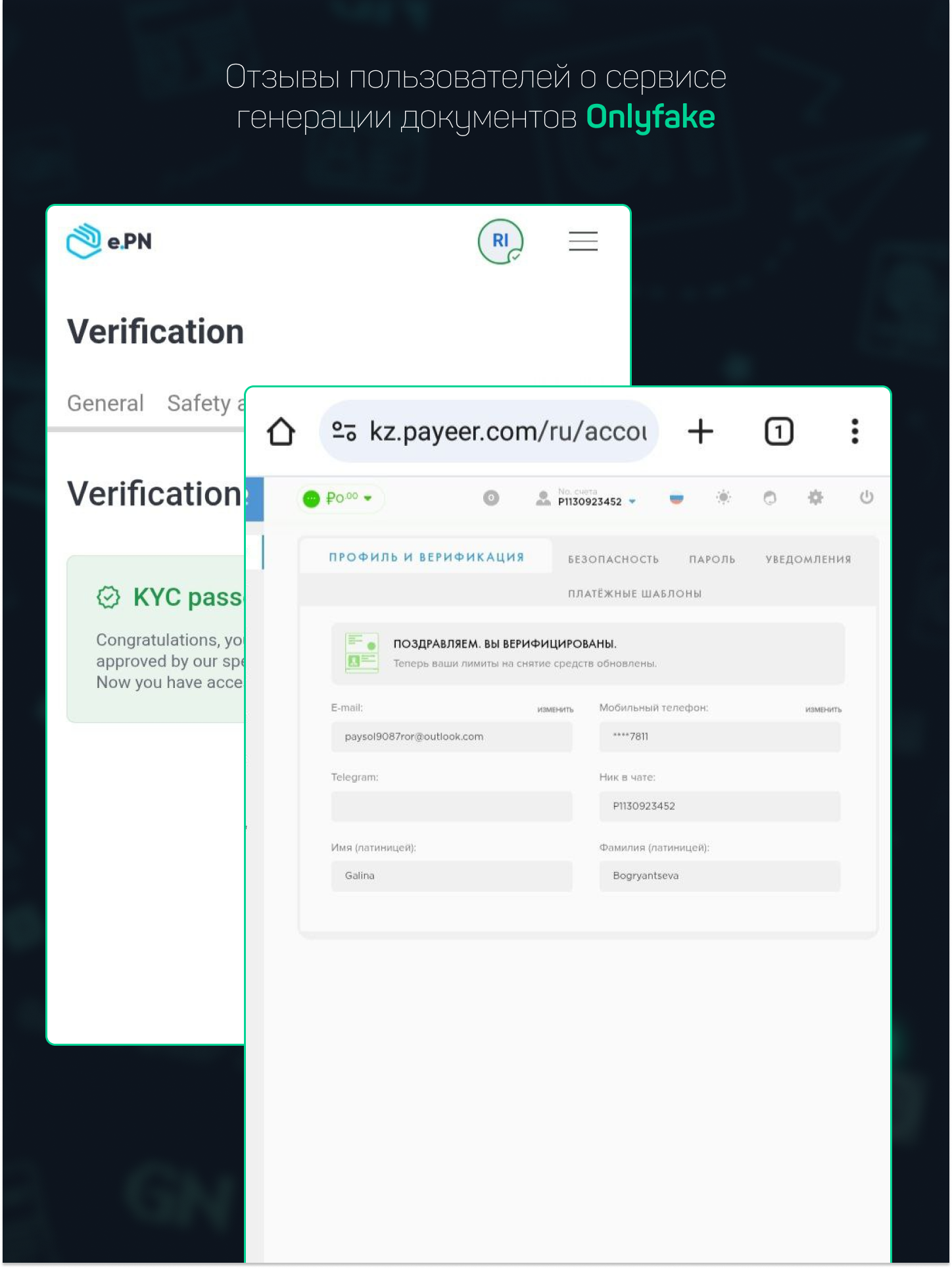The image size is (952, 1268).
Task: Open a new browser tab with plus icon
Action: (700, 432)
